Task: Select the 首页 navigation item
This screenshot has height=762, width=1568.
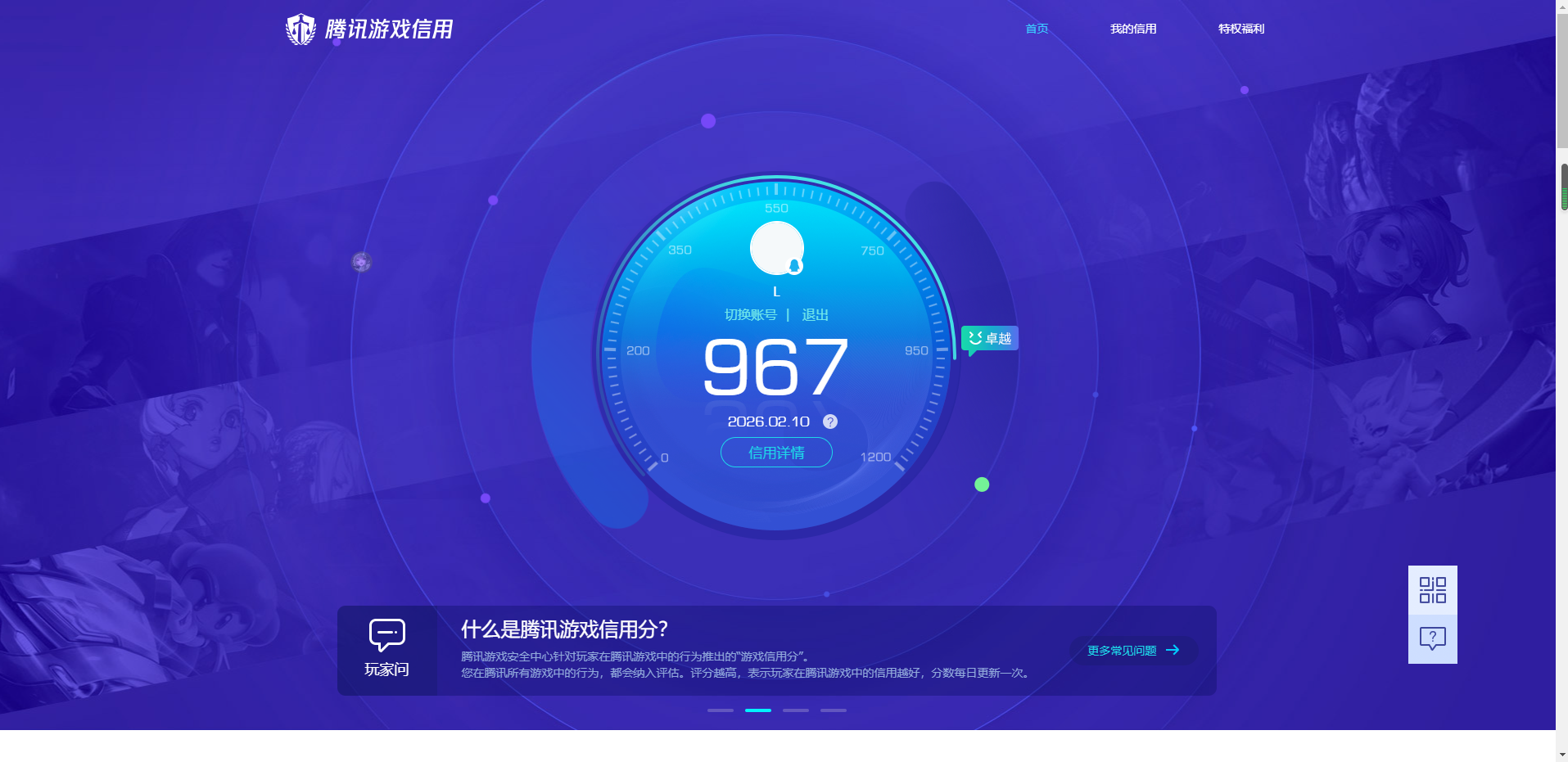Action: click(1035, 29)
